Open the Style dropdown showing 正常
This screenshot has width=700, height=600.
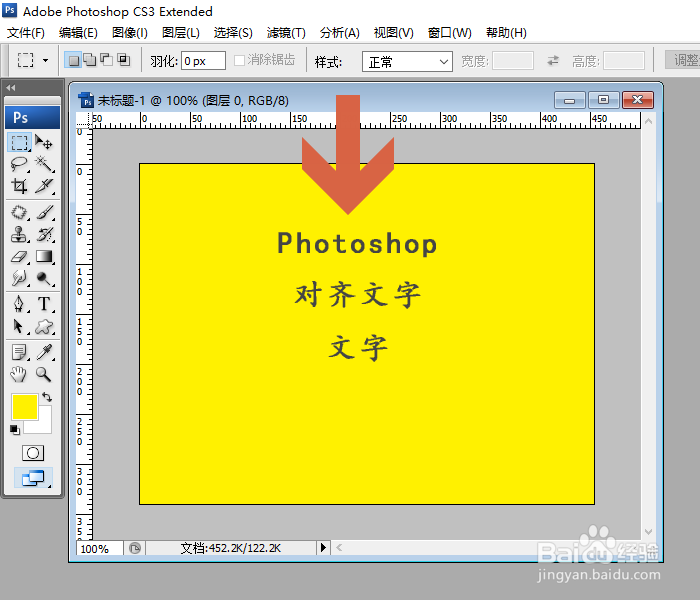point(407,61)
